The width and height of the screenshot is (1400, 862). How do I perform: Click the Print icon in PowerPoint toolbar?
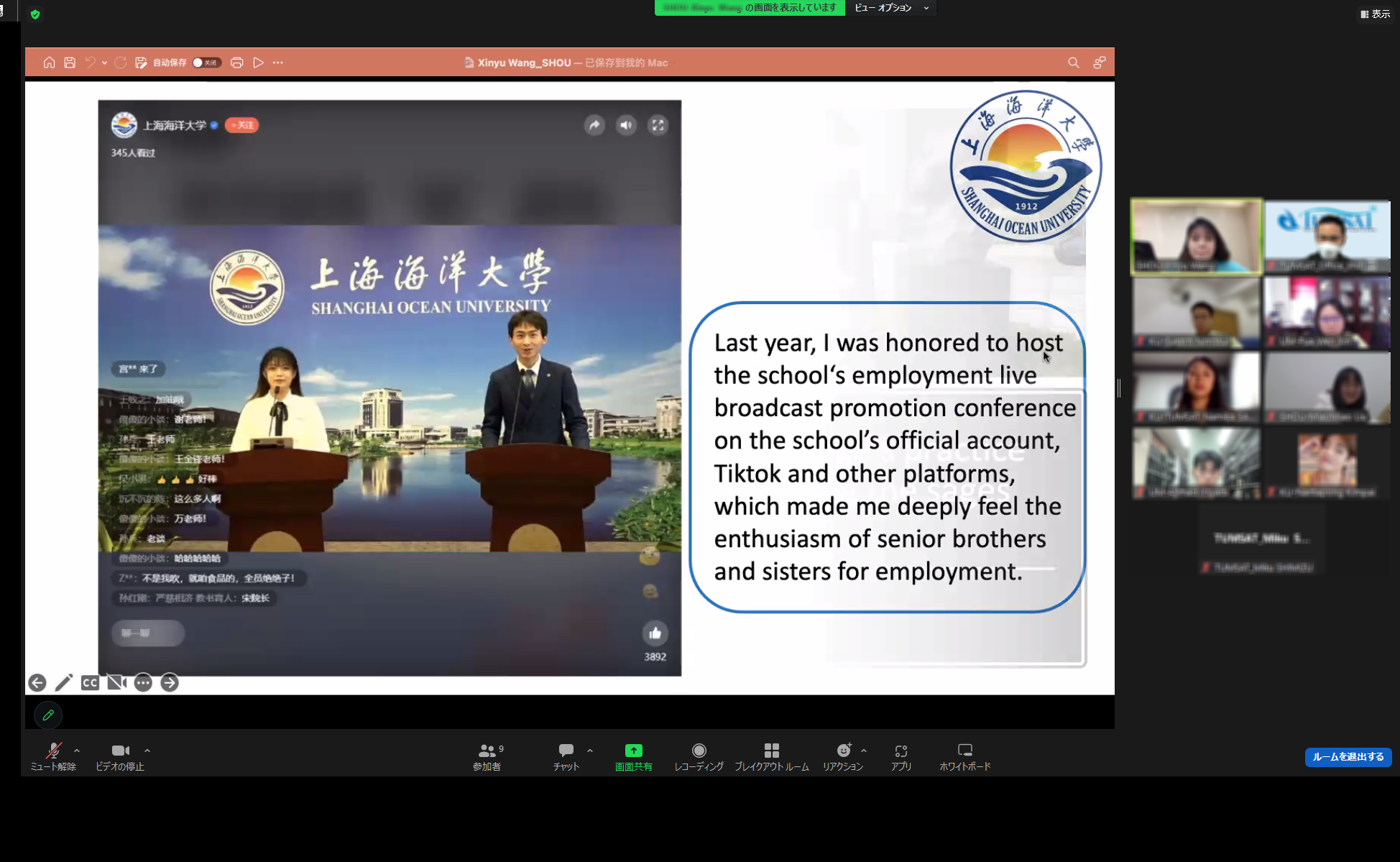[236, 63]
